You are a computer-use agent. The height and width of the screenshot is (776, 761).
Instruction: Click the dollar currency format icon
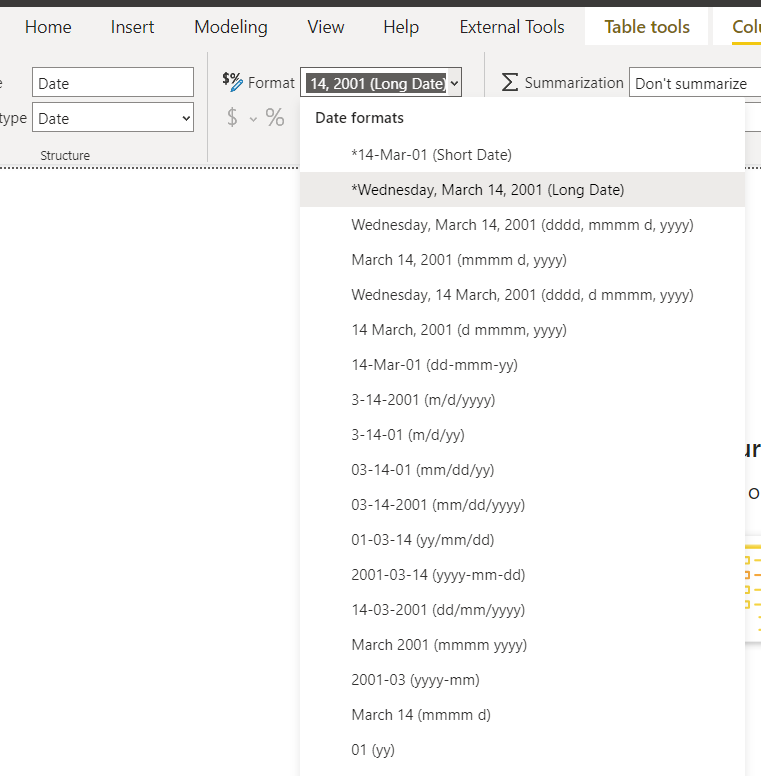(x=232, y=117)
